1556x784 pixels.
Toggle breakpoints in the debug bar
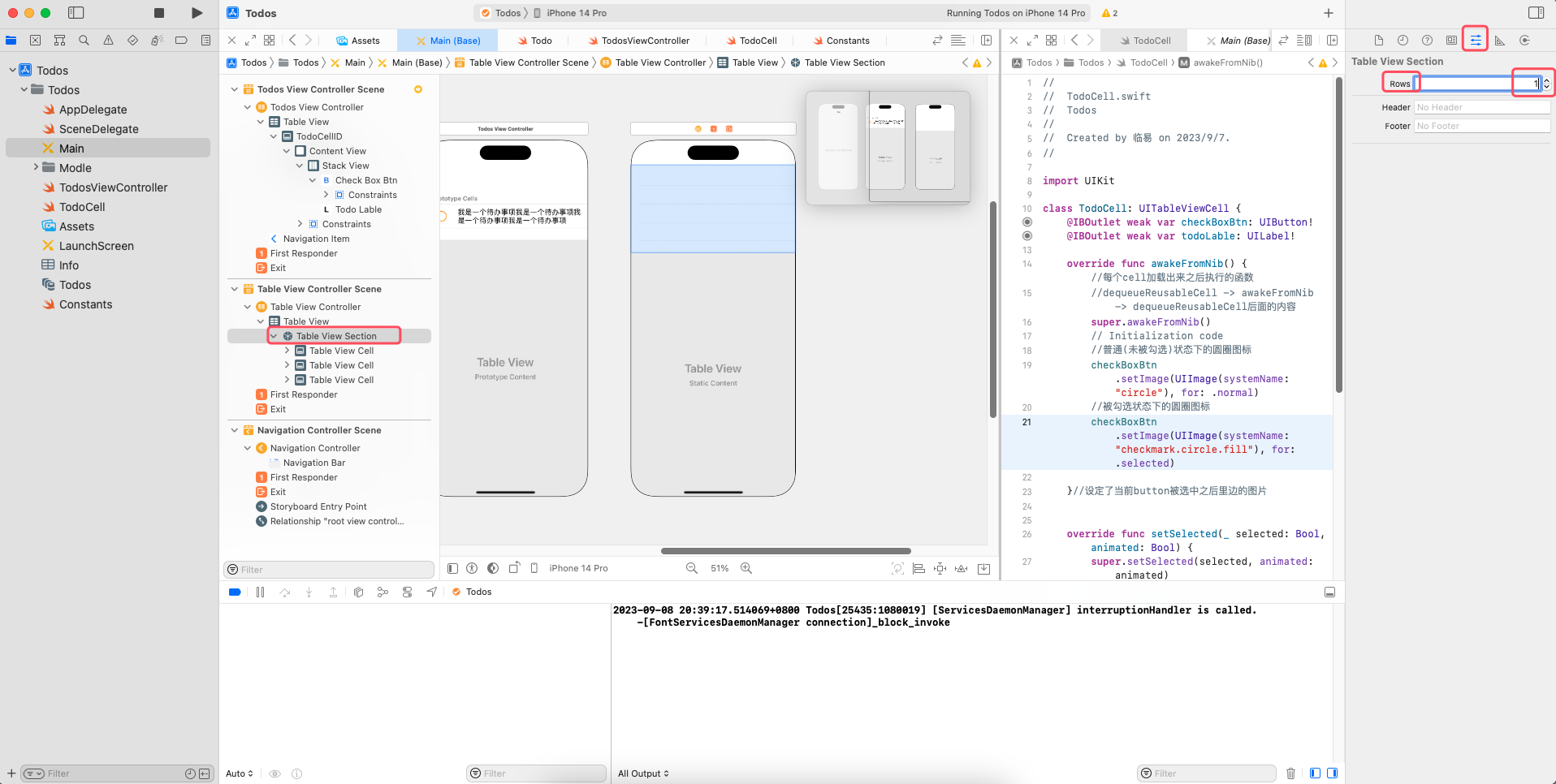click(x=234, y=592)
